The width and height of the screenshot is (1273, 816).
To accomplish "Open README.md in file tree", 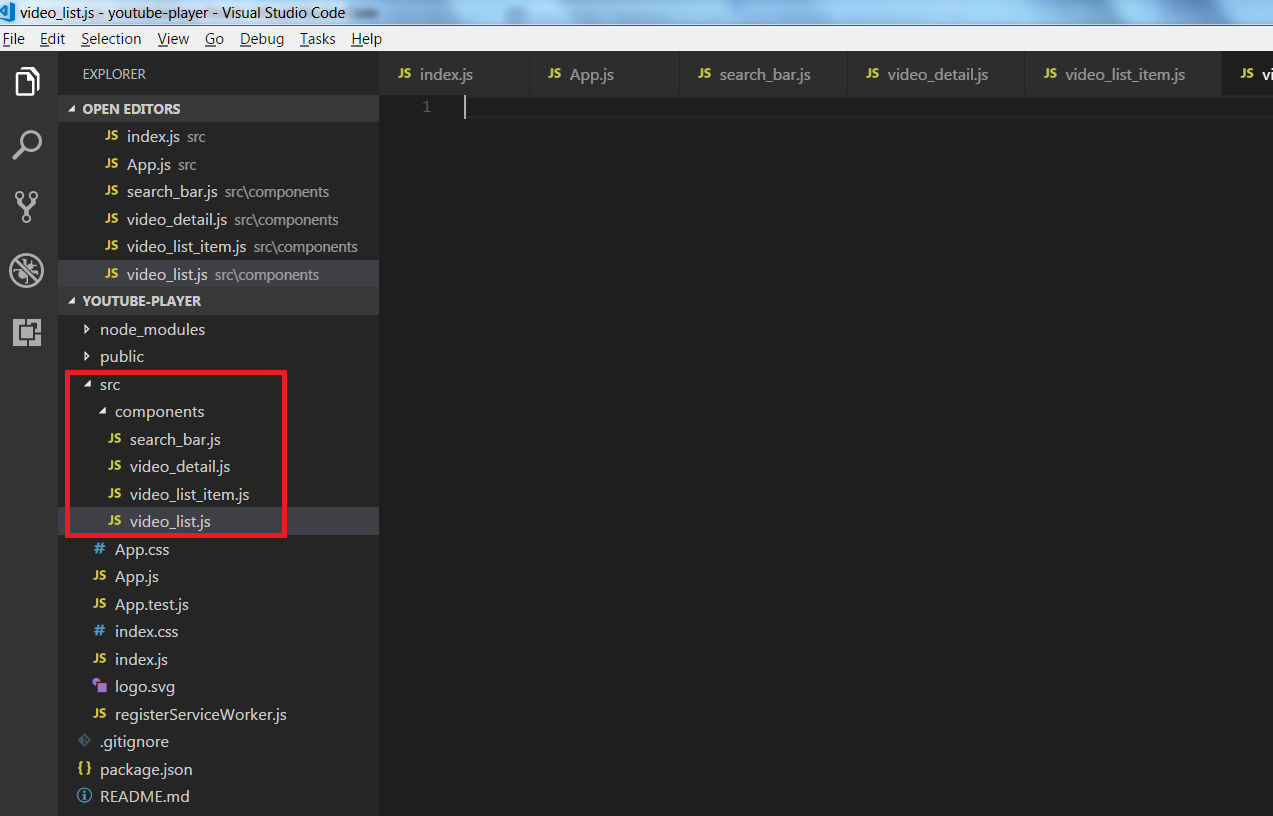I will (x=218, y=796).
